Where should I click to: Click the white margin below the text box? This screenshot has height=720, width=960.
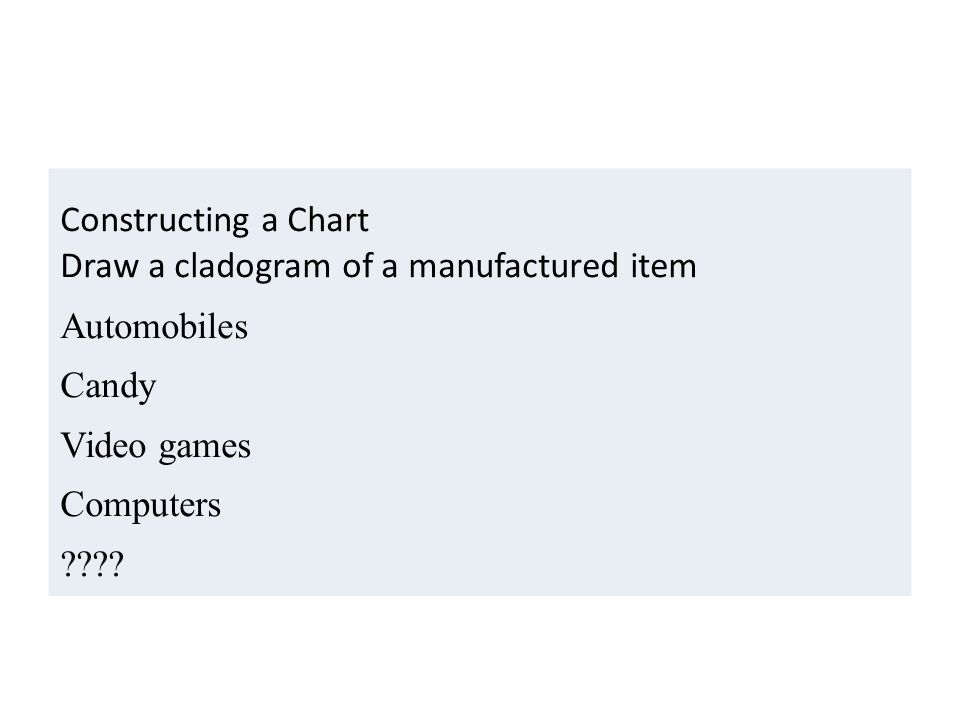click(x=480, y=658)
